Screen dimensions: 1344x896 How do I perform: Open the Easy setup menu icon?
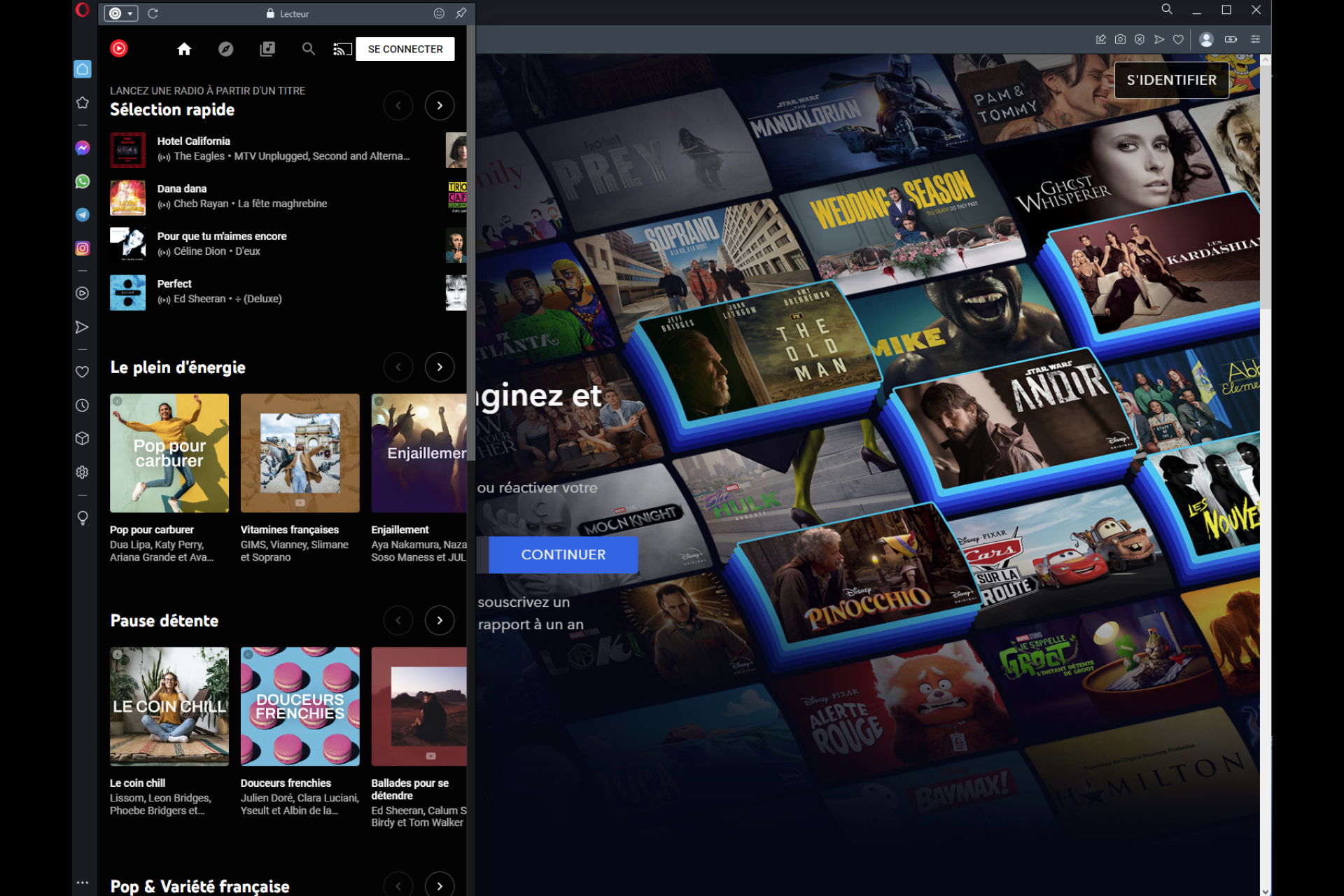point(1255,40)
